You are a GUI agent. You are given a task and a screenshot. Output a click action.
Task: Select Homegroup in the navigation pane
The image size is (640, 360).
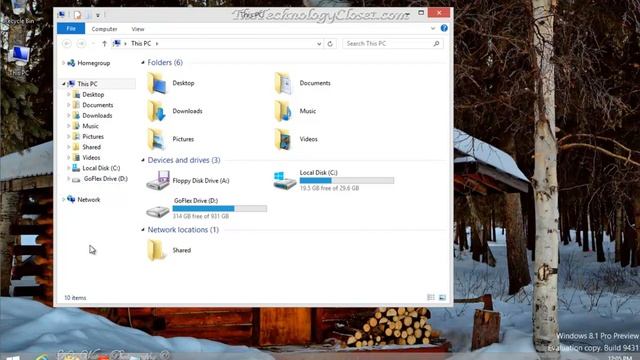[x=93, y=63]
